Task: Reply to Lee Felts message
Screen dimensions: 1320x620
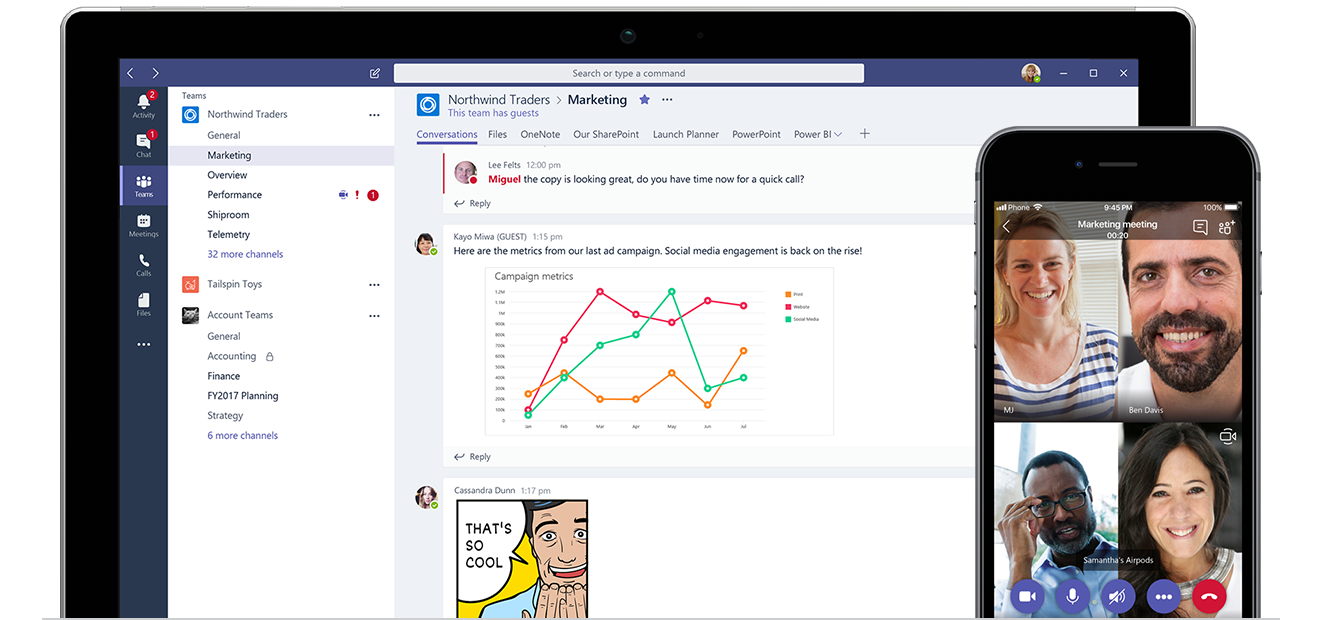Action: click(472, 203)
